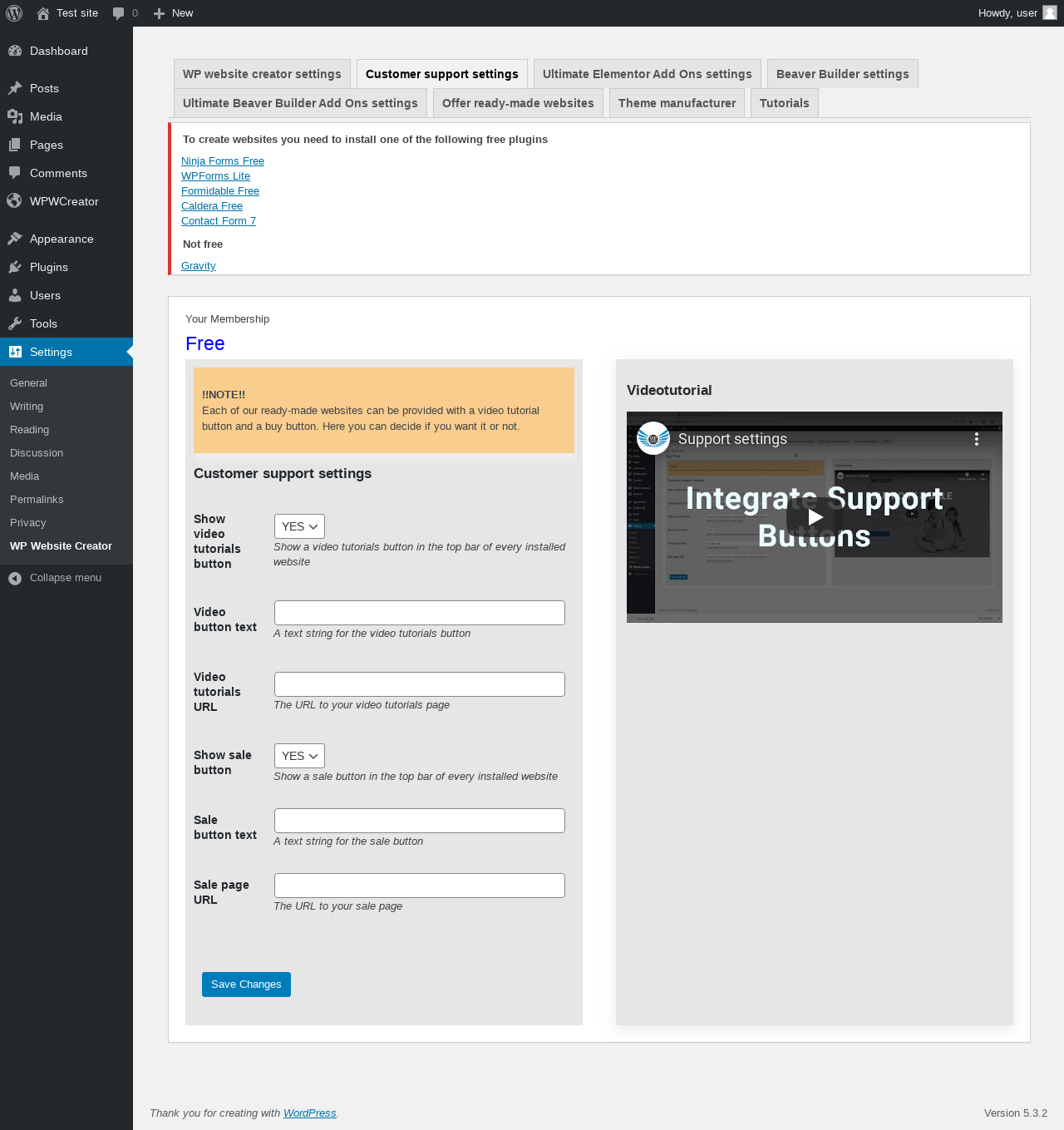Open the WP Website Creator submenu item
This screenshot has height=1130, width=1064.
click(66, 546)
